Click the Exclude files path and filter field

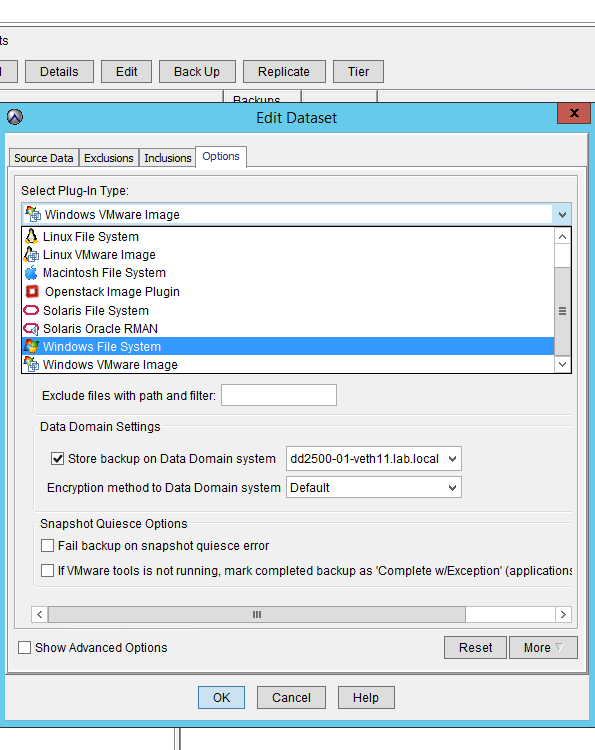(279, 395)
